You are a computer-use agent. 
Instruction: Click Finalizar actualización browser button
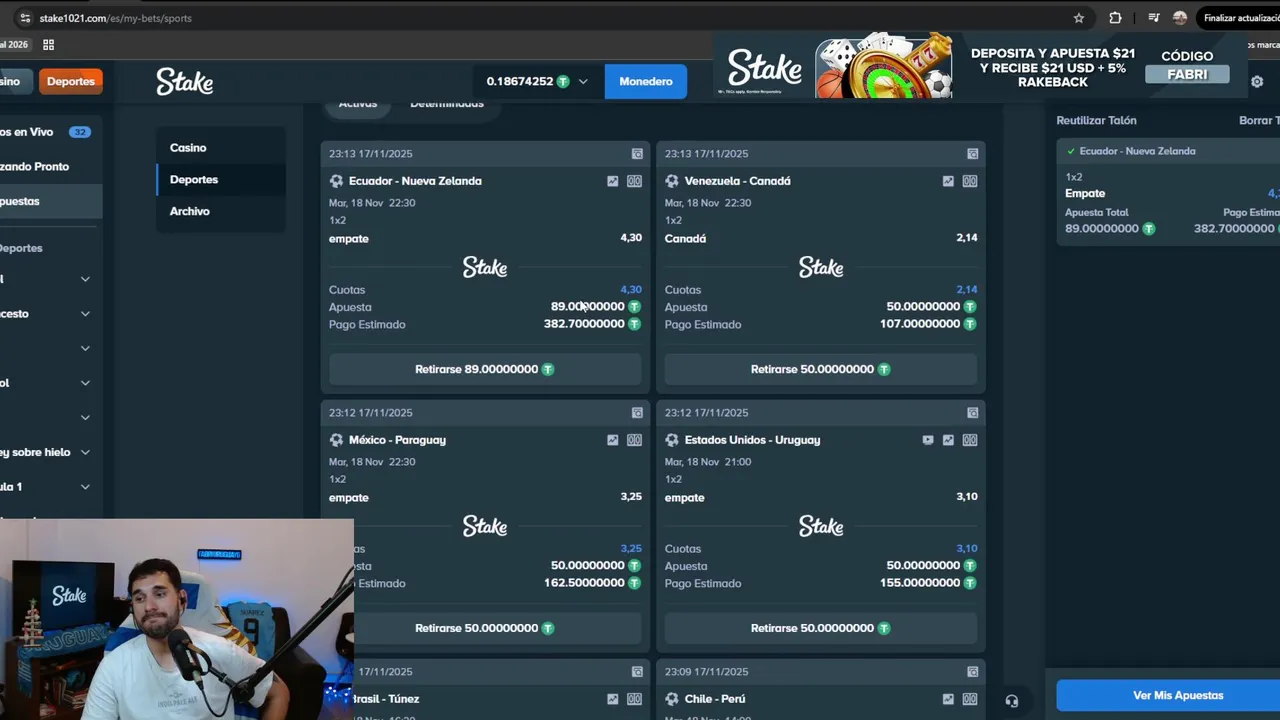point(1240,18)
